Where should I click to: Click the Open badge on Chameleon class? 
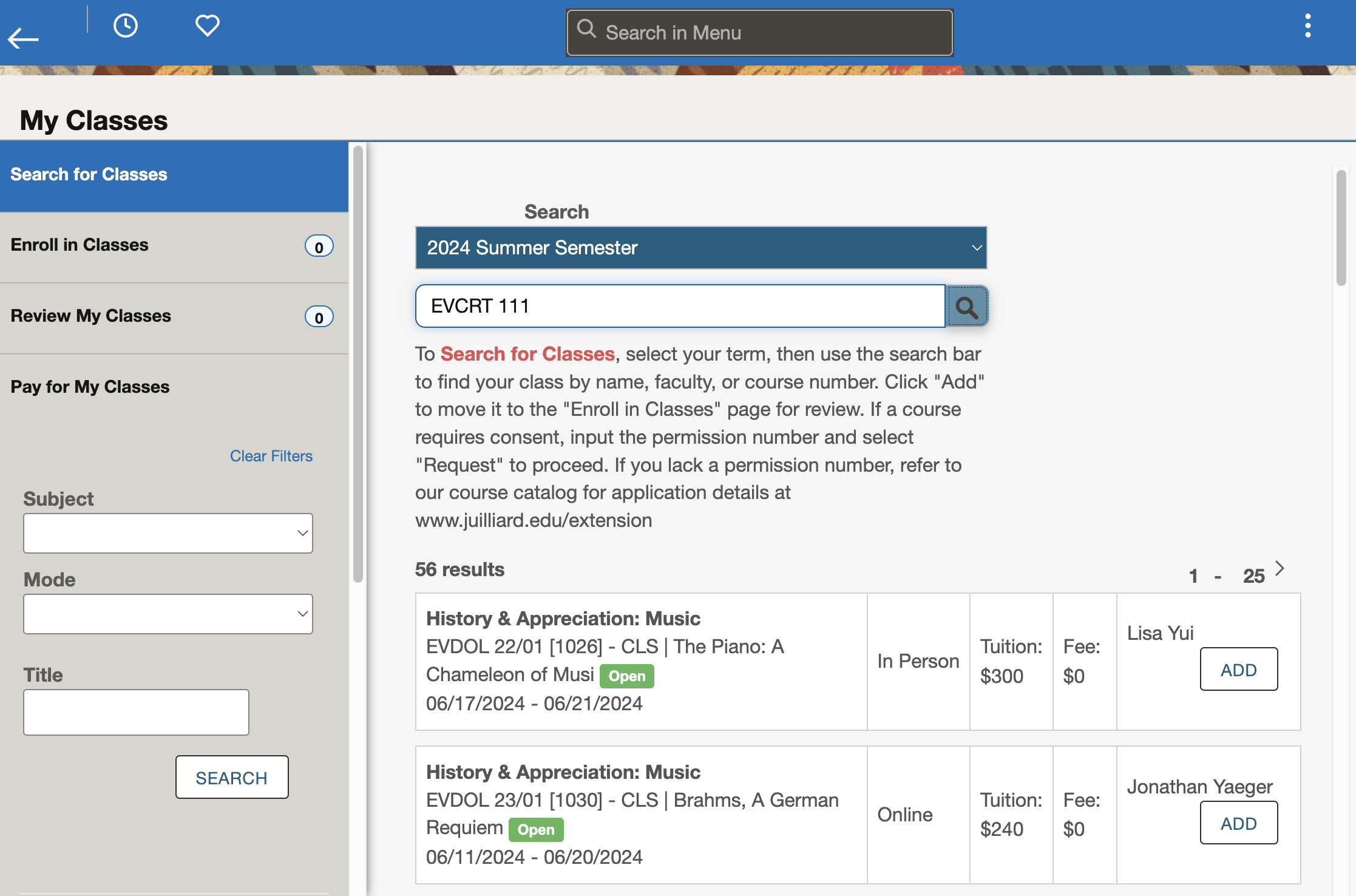click(627, 676)
